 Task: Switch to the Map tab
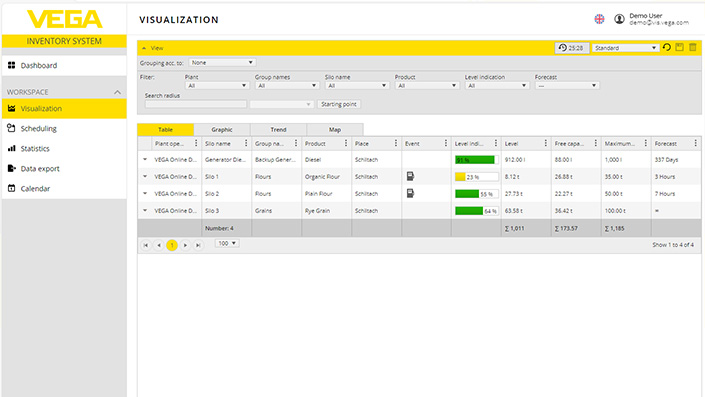pyautogui.click(x=335, y=129)
